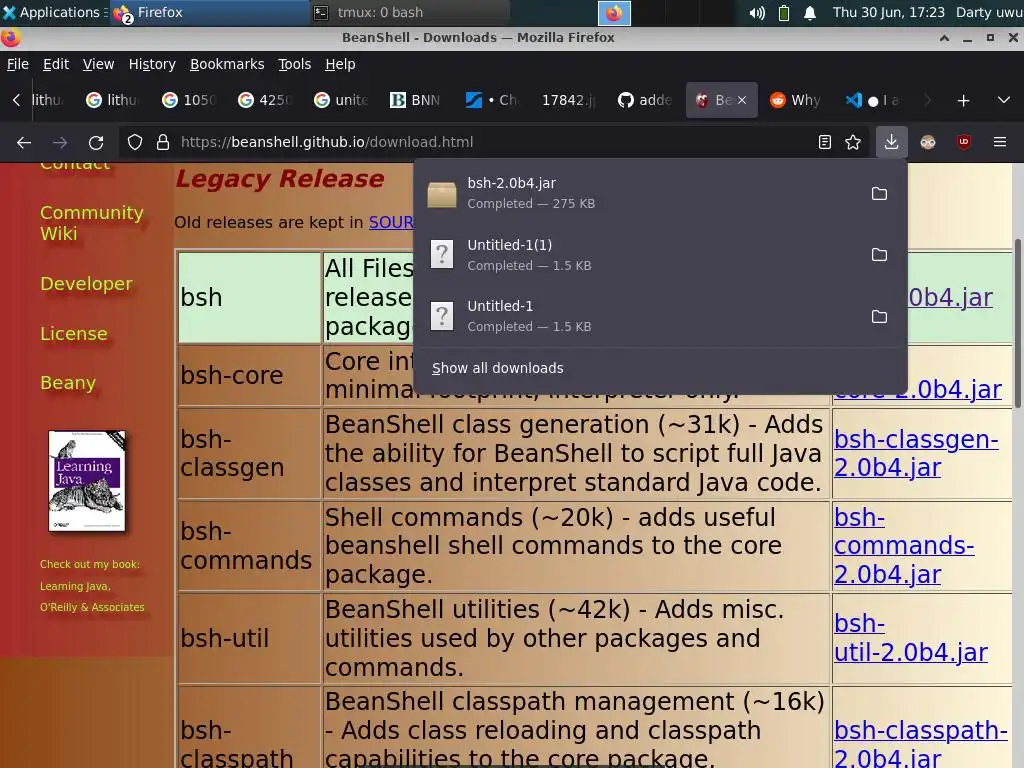Switch to the '4250' Google tab
1024x768 pixels.
tap(264, 101)
